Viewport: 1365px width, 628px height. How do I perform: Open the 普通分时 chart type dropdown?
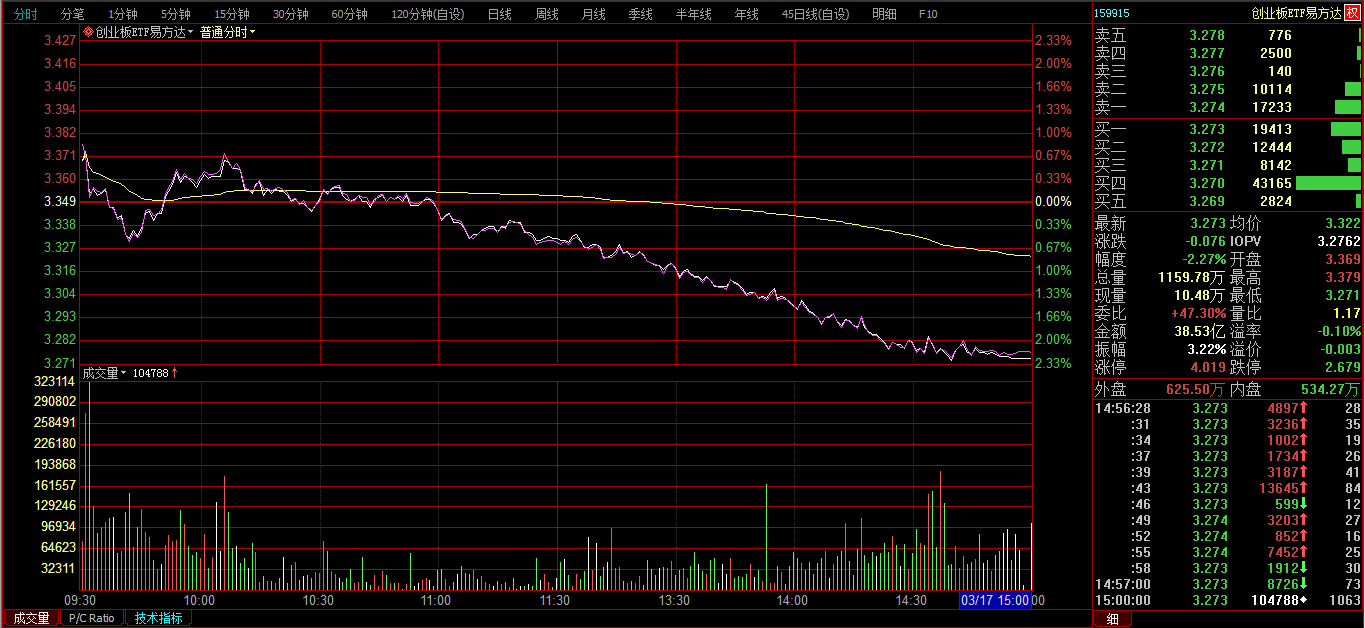tap(228, 32)
